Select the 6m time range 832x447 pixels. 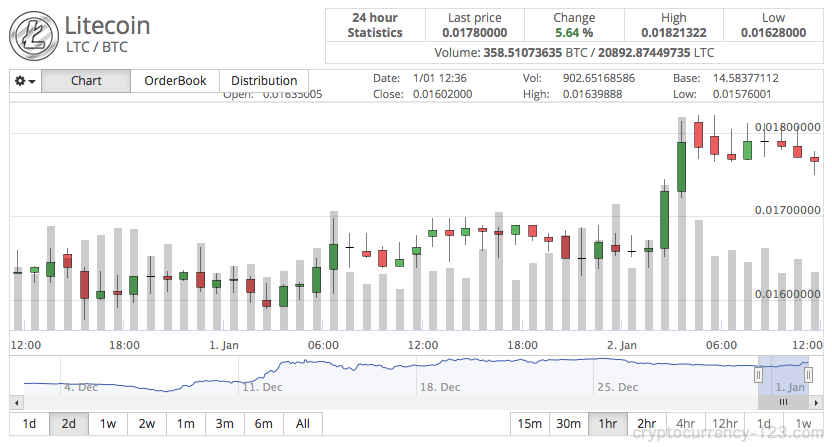pyautogui.click(x=264, y=424)
